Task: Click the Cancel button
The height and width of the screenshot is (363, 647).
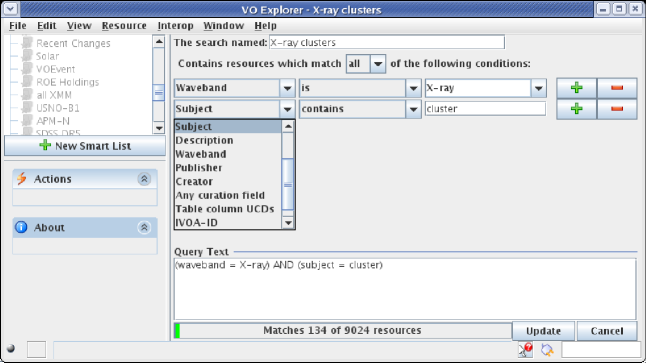Action: (x=607, y=331)
